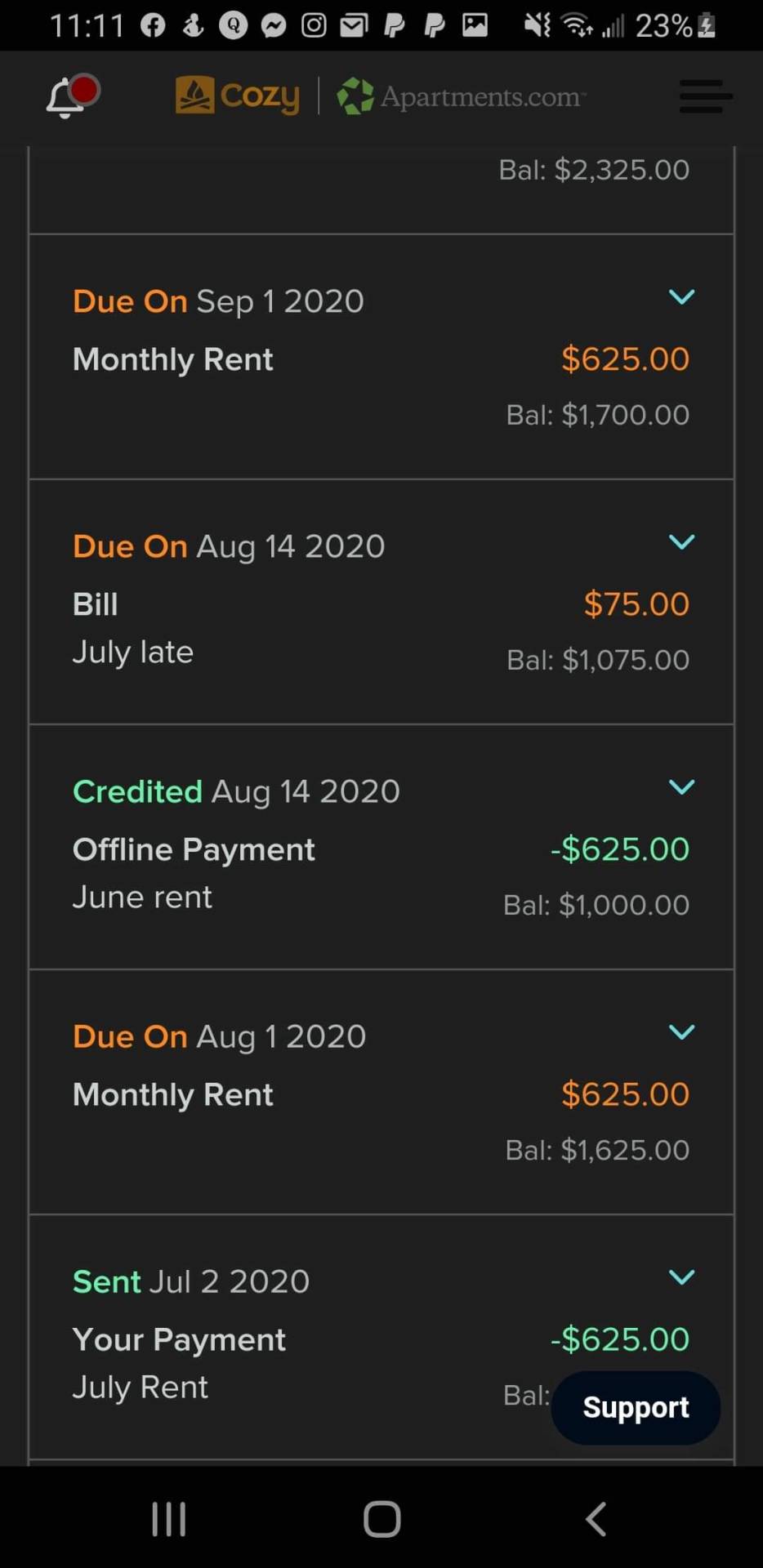Open the notifications bell icon
This screenshot has height=1568, width=763.
pyautogui.click(x=71, y=96)
